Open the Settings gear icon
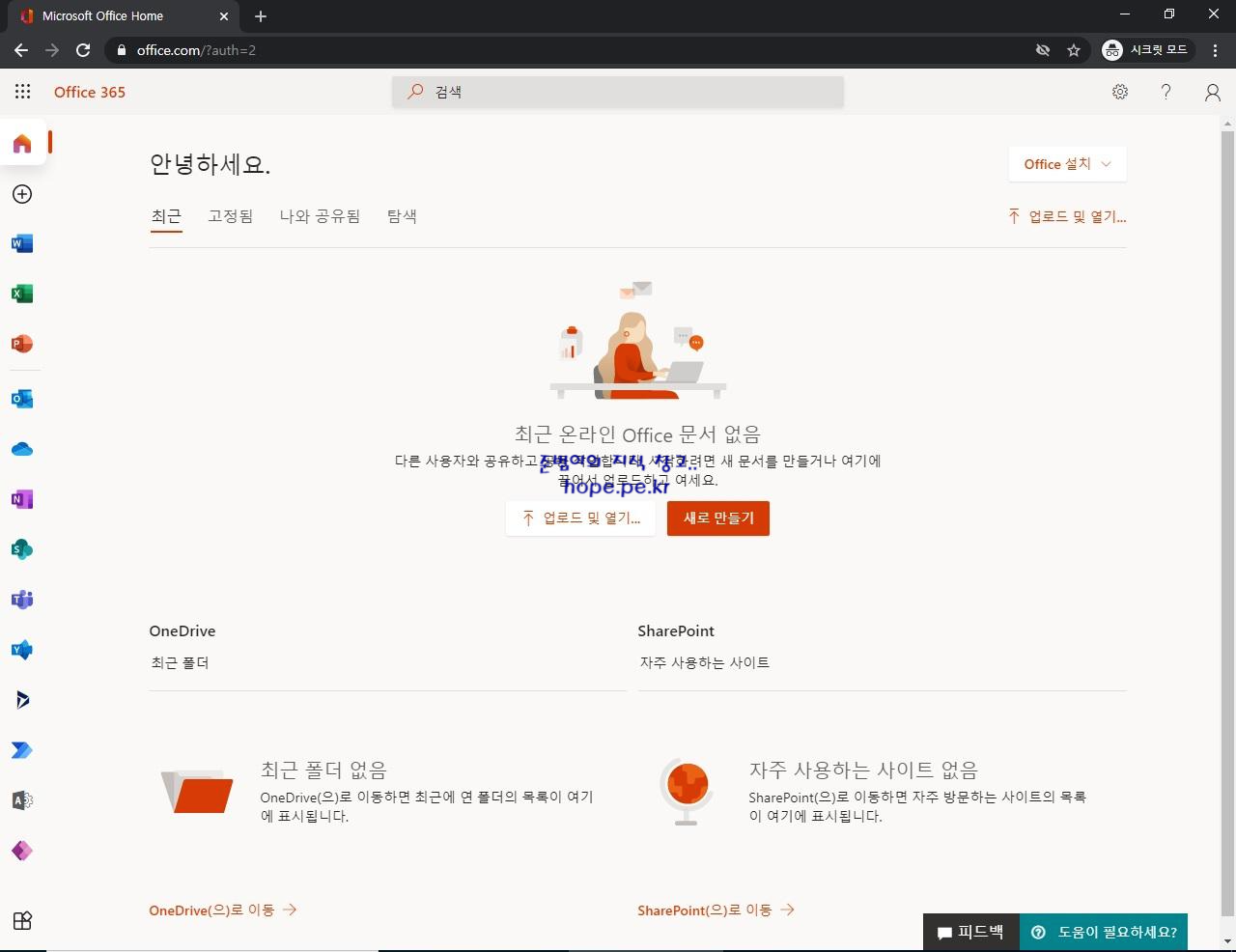Screen dimensions: 1236x952 [x=1120, y=92]
